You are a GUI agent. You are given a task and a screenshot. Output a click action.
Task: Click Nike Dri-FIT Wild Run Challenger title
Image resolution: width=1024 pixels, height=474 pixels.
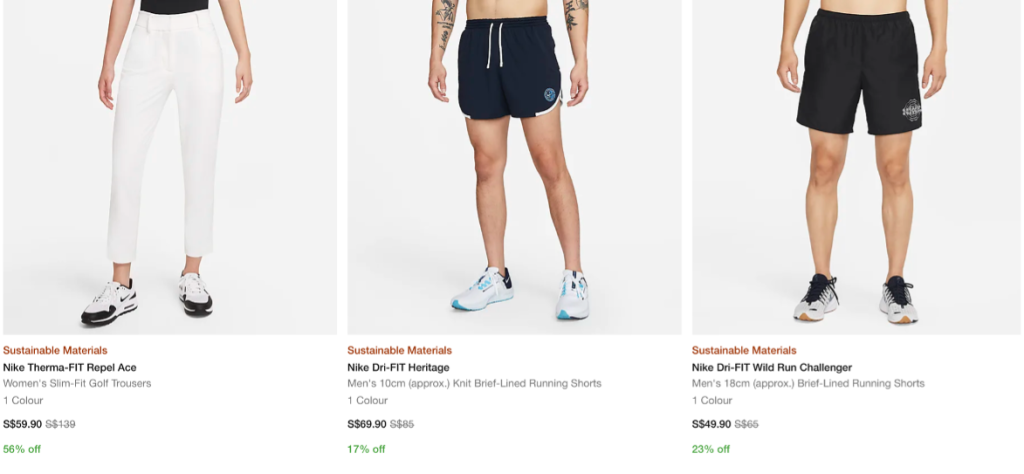772,368
